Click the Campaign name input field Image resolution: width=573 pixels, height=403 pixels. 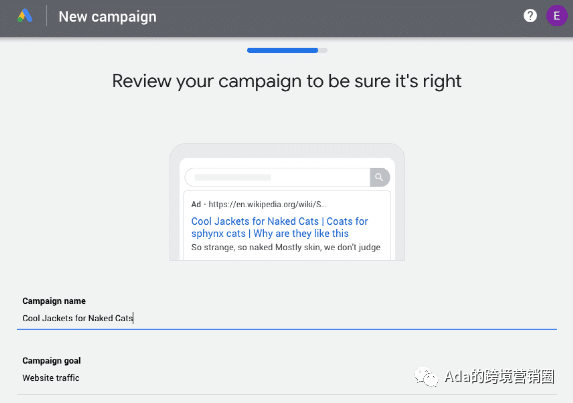(x=287, y=318)
